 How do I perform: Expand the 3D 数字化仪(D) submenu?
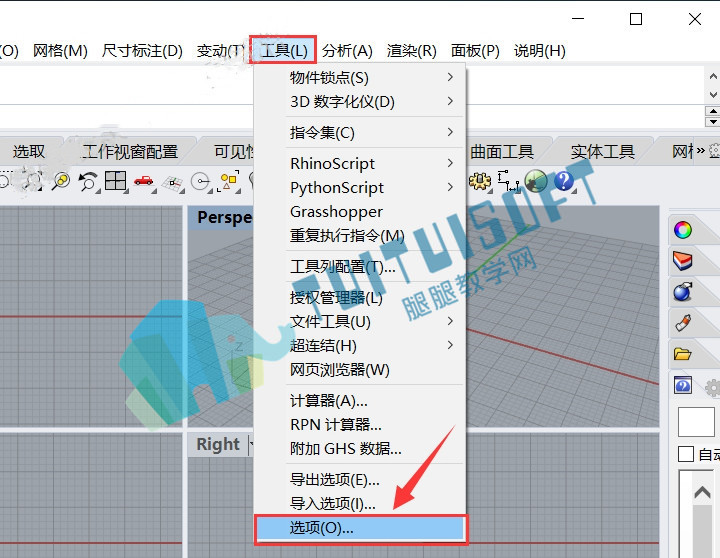tap(359, 101)
